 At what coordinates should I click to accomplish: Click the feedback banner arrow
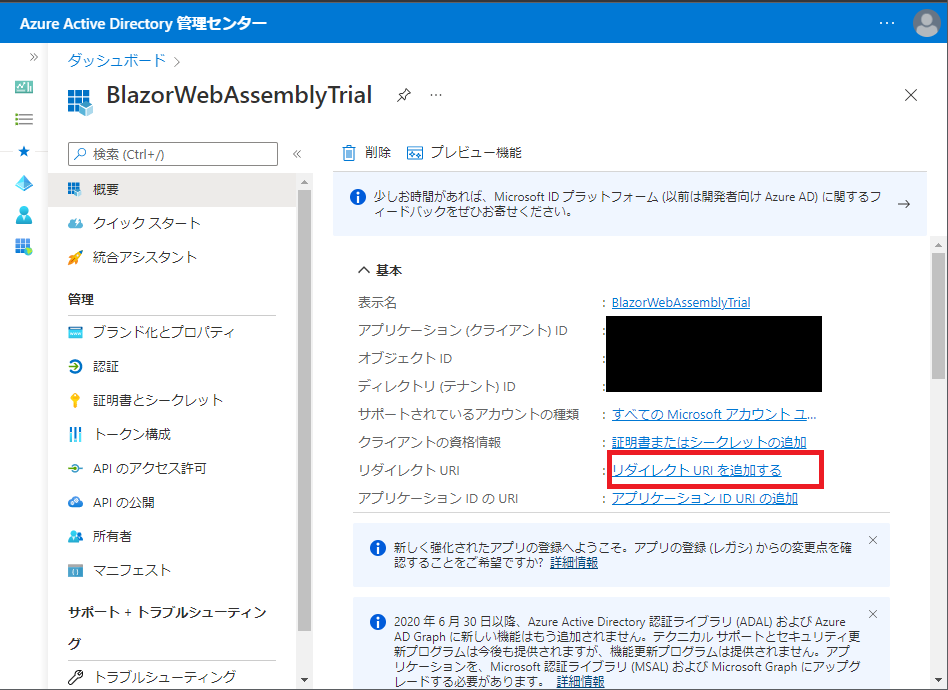pyautogui.click(x=904, y=204)
